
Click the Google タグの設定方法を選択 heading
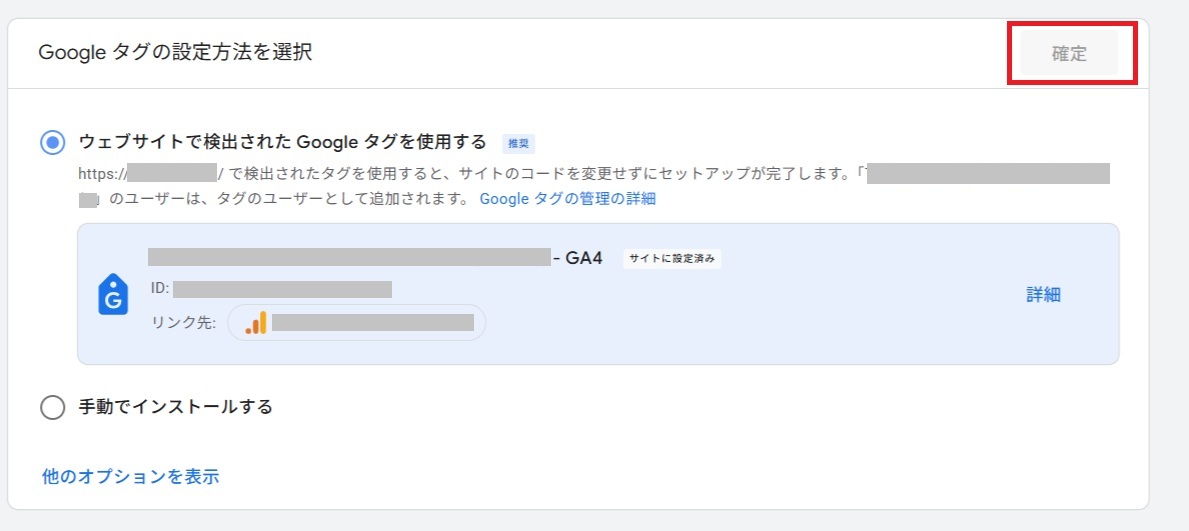pos(175,52)
